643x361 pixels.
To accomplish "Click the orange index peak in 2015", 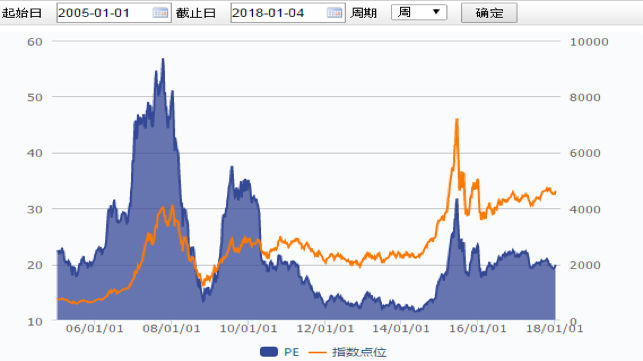I will pos(457,119).
